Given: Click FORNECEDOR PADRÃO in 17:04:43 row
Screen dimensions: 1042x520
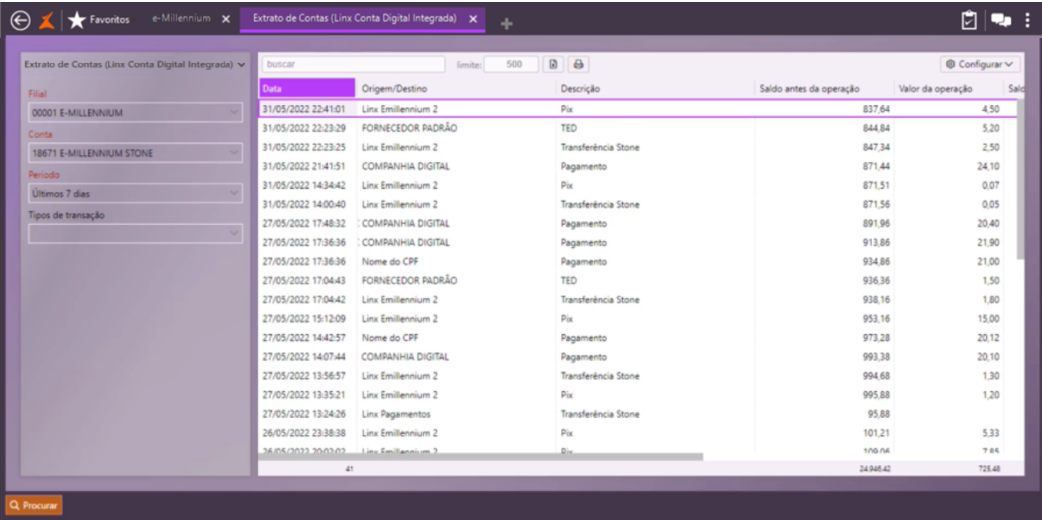Looking at the screenshot, I should point(409,281).
